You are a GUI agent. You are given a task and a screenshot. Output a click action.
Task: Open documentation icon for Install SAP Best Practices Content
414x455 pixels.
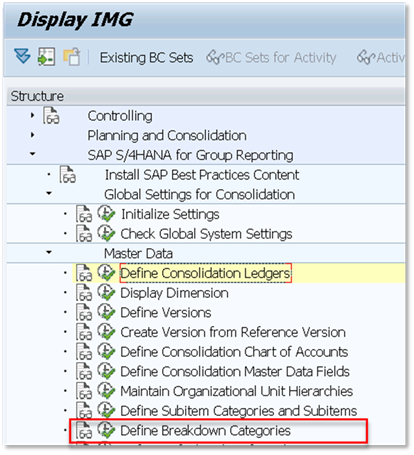68,175
